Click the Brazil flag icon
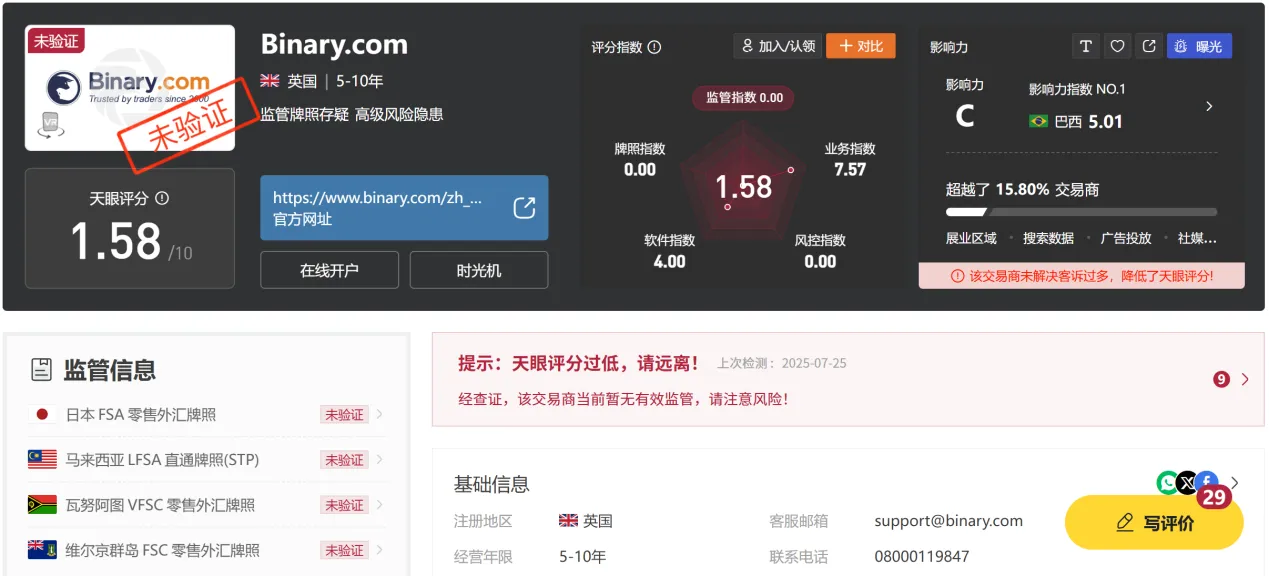Screen dimensions: 1269x576 click(1038, 121)
